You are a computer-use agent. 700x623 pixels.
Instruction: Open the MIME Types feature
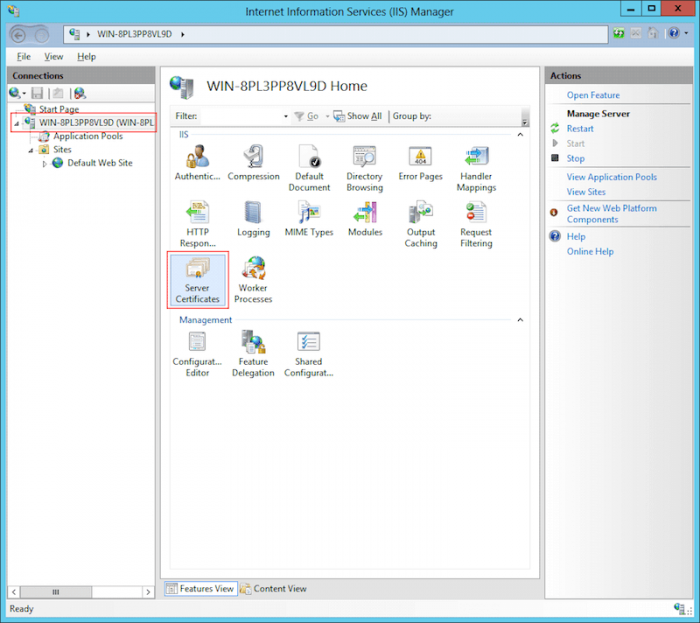(x=309, y=219)
